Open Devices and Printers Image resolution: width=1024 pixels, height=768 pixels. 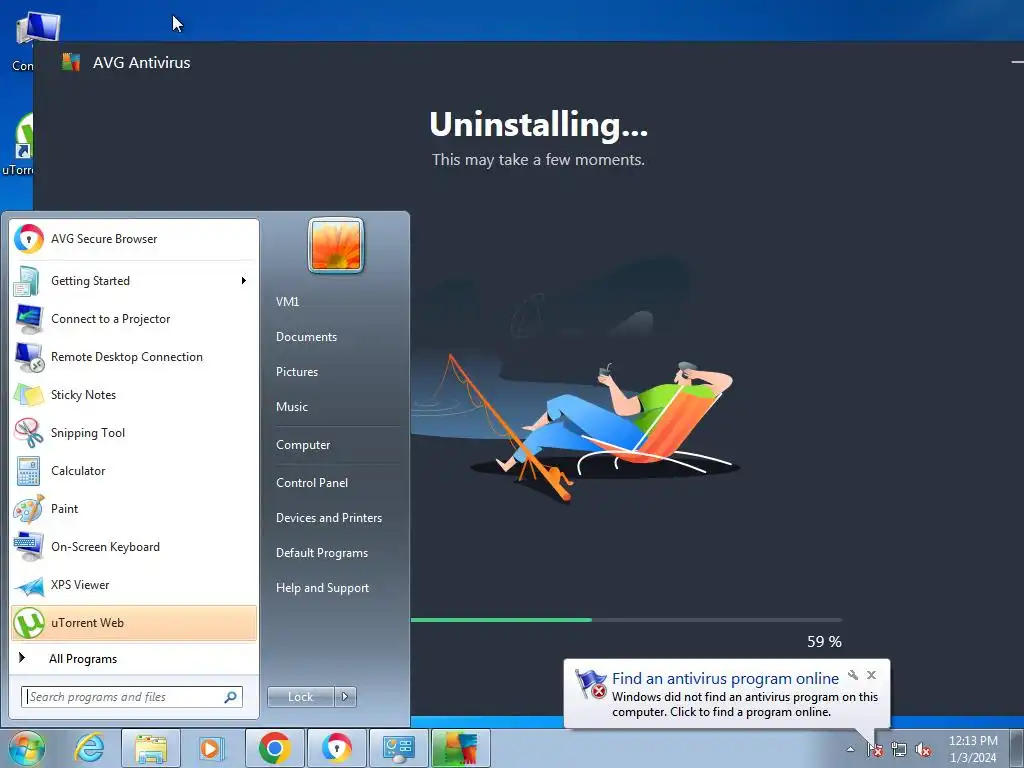coord(328,518)
